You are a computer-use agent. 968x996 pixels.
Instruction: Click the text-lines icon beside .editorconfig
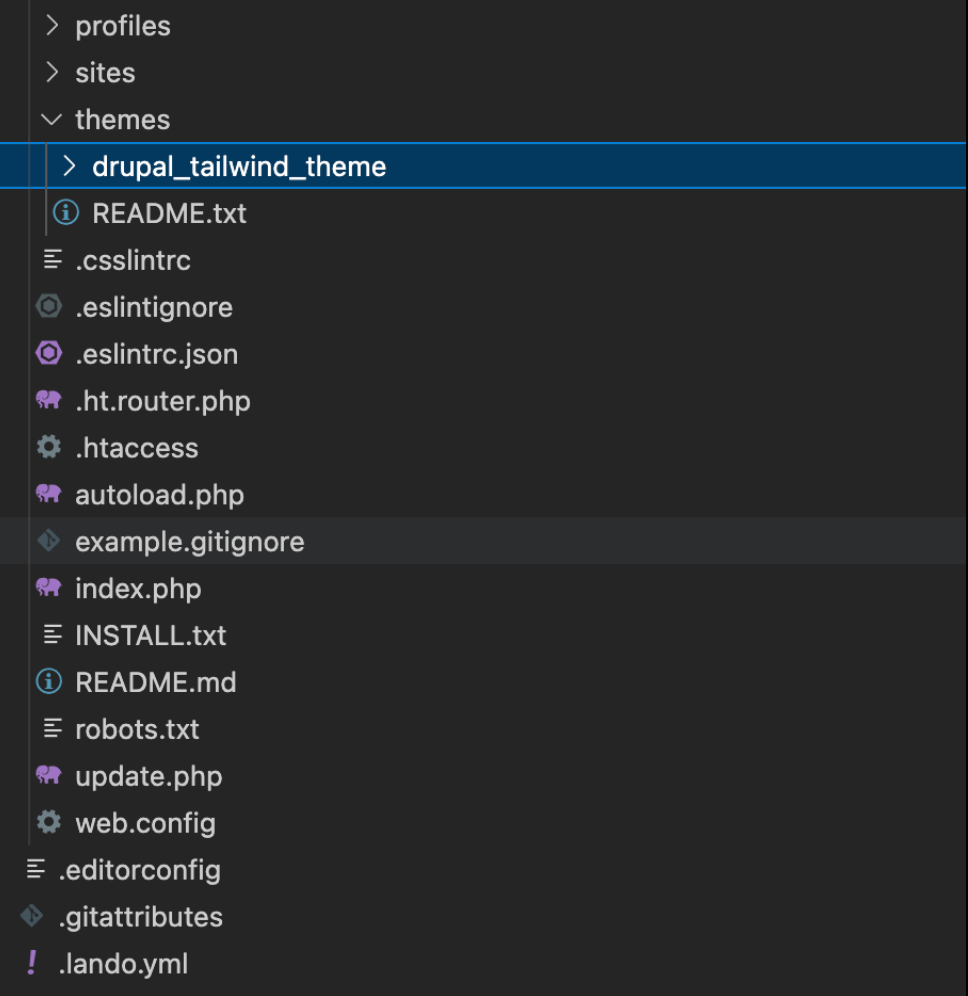36,870
